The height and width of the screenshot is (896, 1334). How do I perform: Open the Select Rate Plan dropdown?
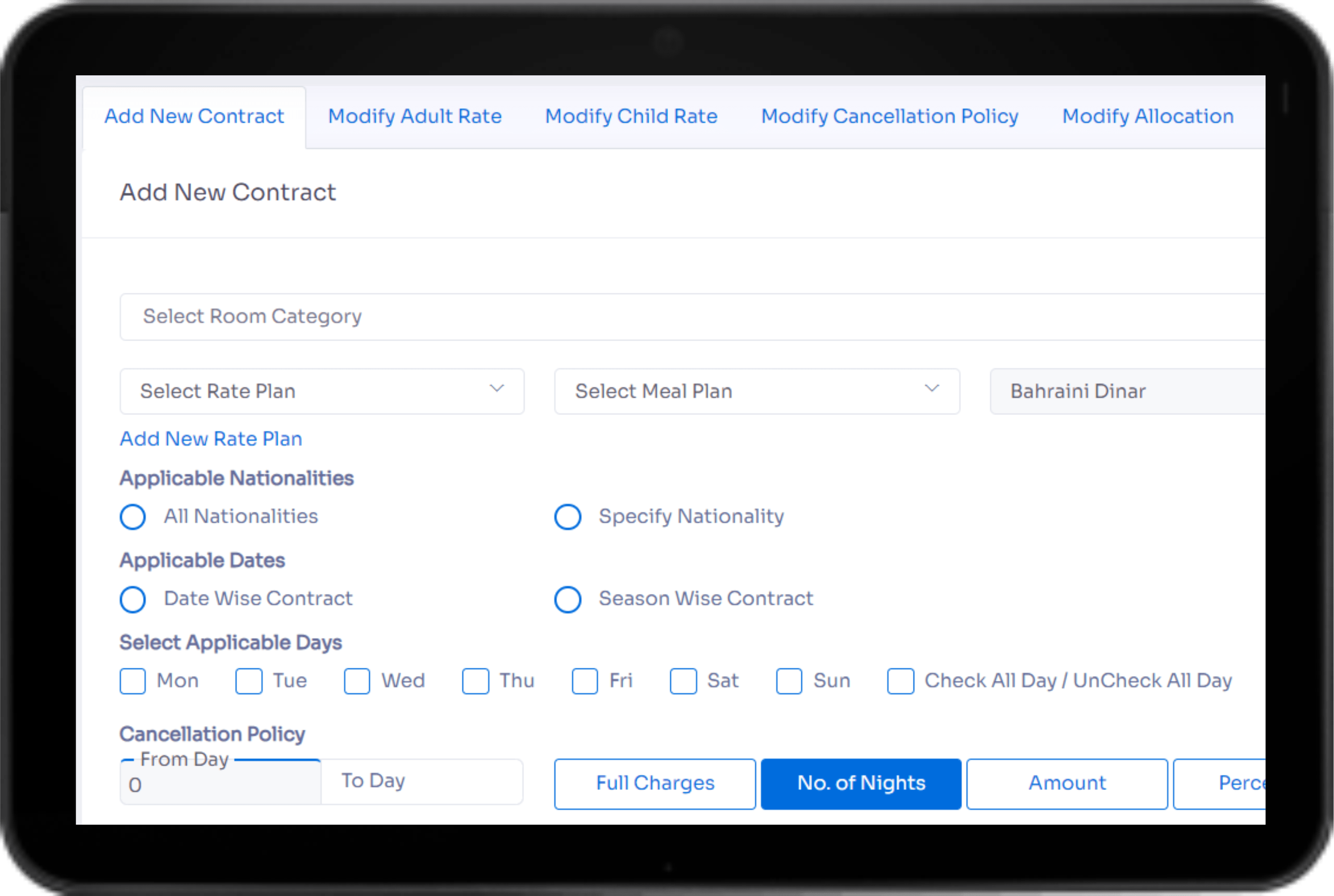click(x=321, y=390)
